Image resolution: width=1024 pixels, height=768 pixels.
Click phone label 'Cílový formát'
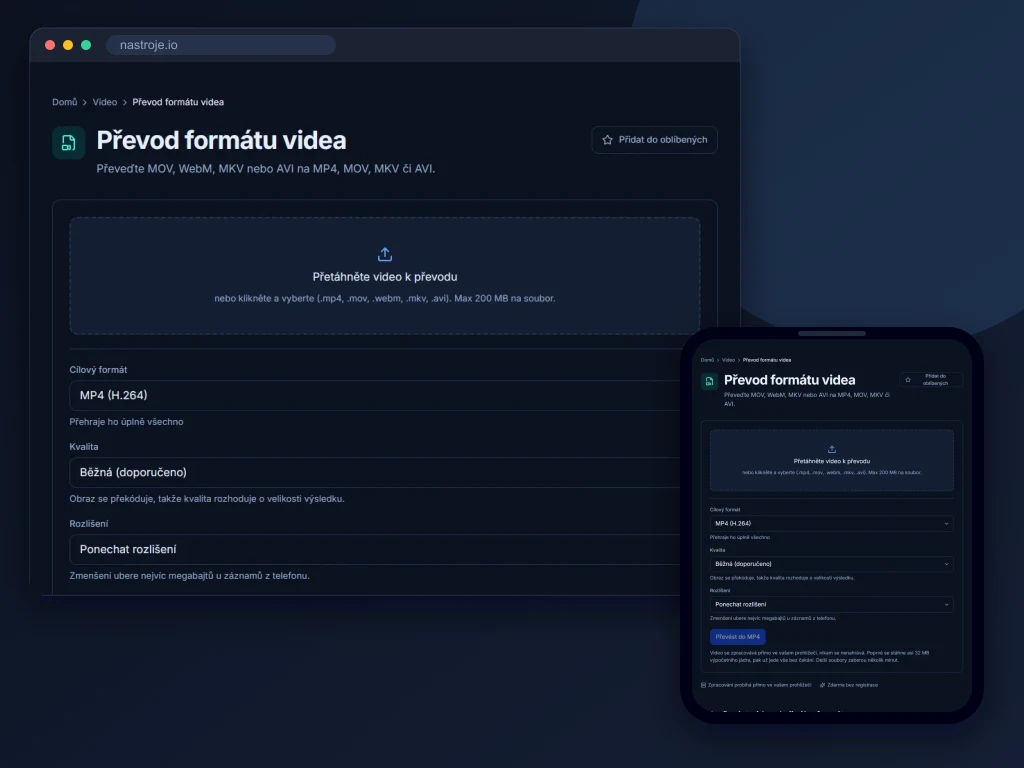pos(725,509)
